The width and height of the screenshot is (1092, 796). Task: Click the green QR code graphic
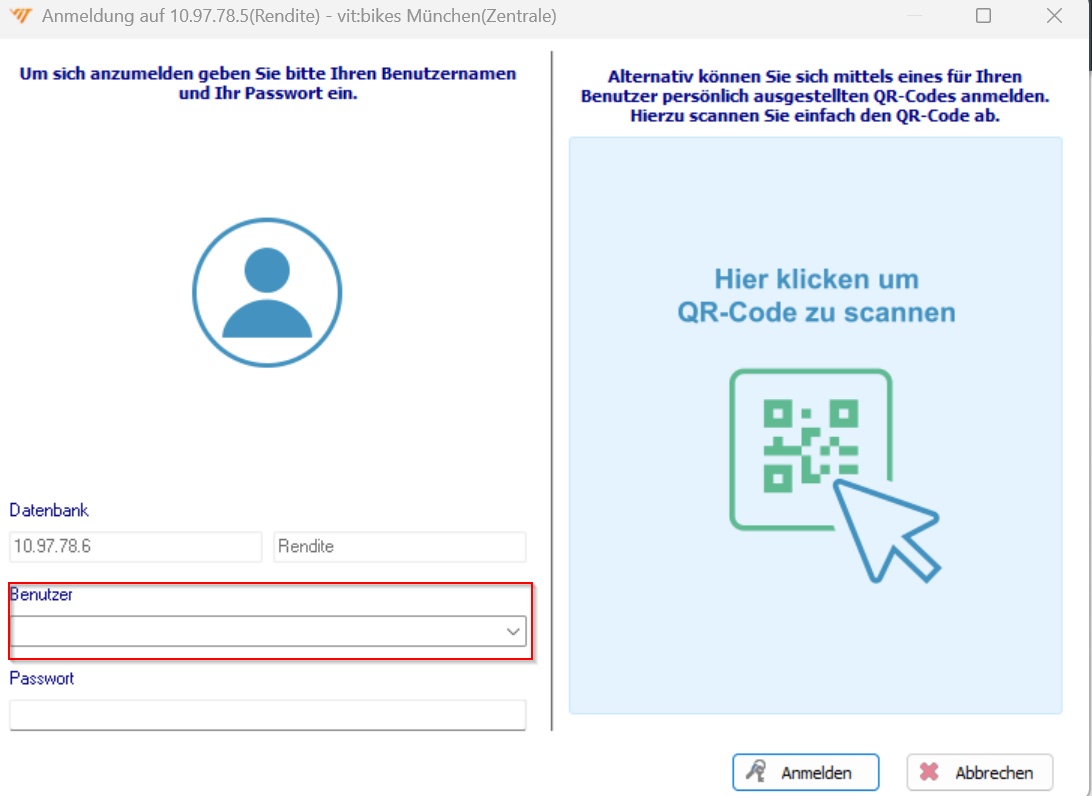tap(810, 445)
